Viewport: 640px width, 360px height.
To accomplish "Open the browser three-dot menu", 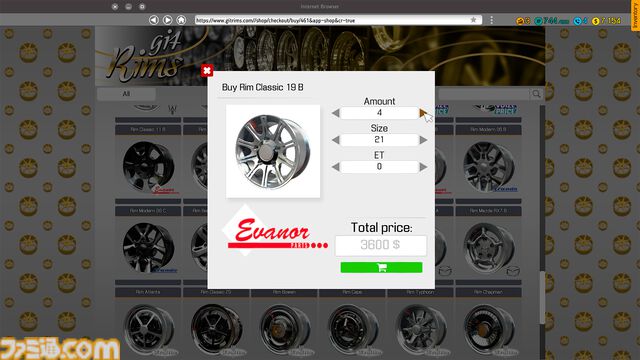I will pos(491,20).
